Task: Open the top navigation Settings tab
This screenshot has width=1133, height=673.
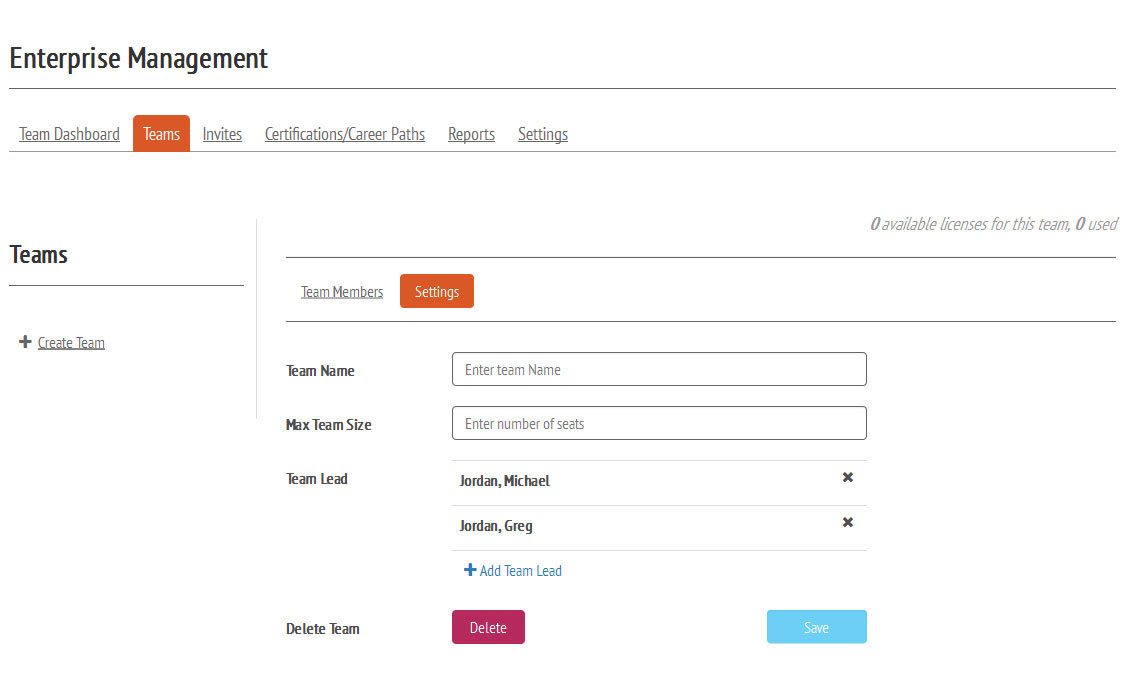Action: point(542,134)
